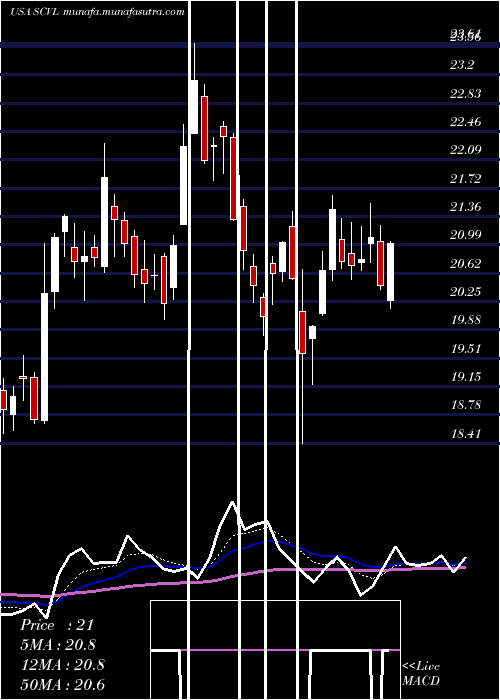Select the 19.51 price axis label

466,349
